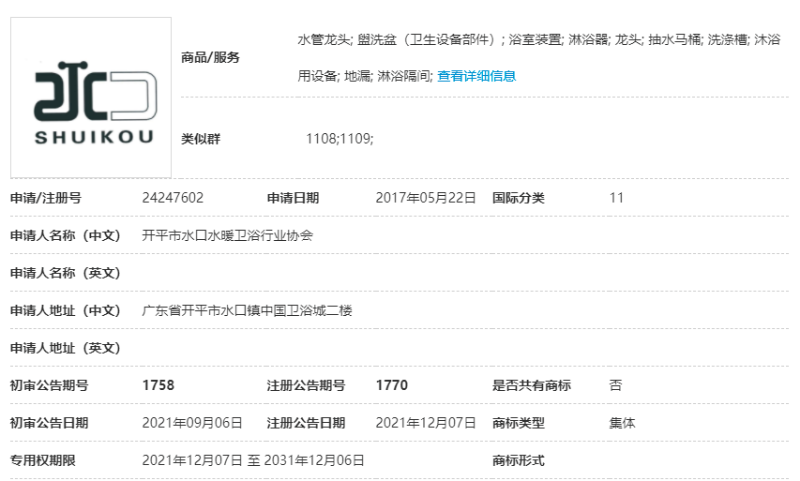Select the registration announcement date 2021年12月07日
The width and height of the screenshot is (800, 481).
425,423
